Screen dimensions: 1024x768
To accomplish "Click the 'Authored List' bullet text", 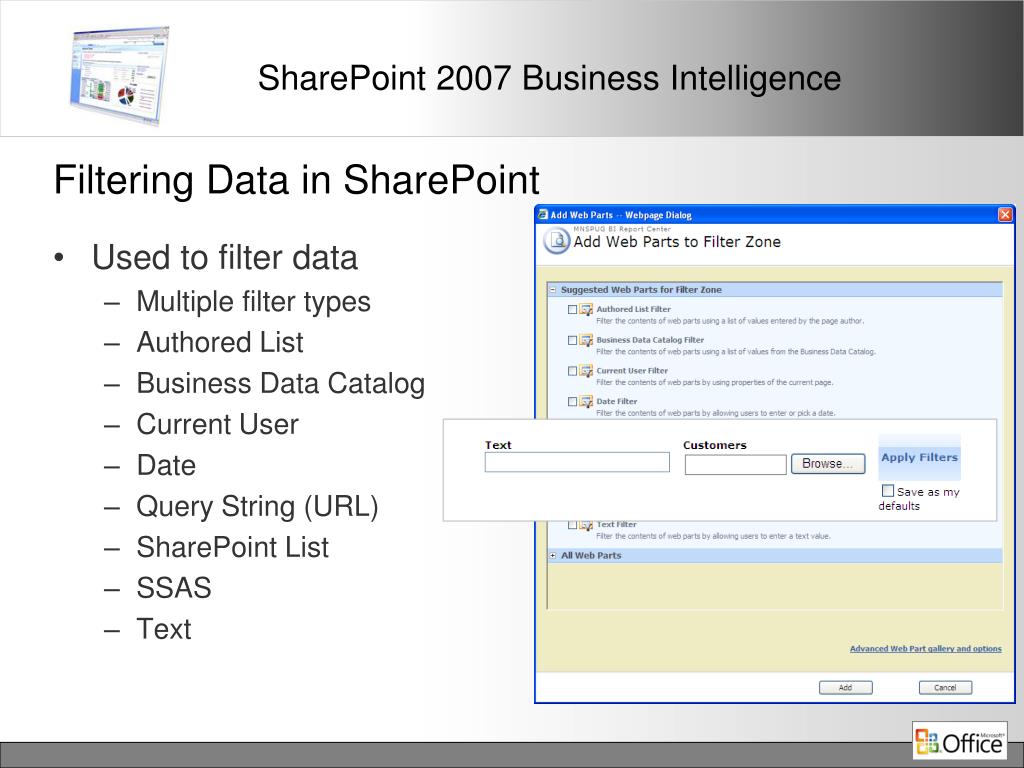I will 220,342.
